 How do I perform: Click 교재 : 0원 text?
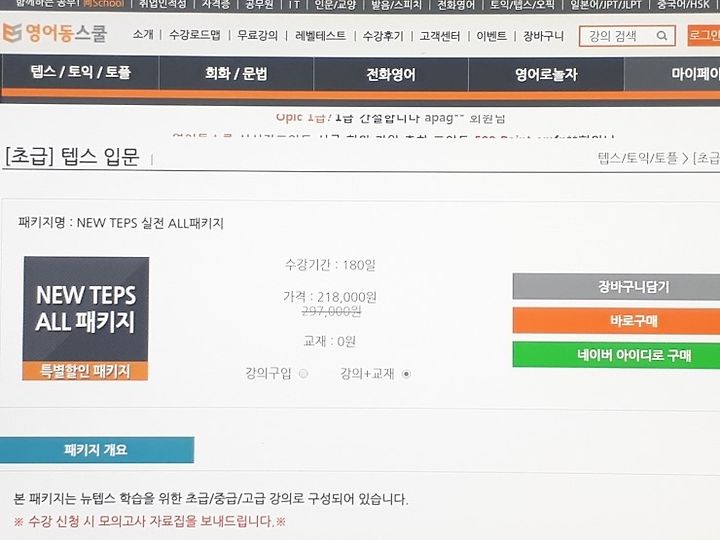(x=329, y=341)
